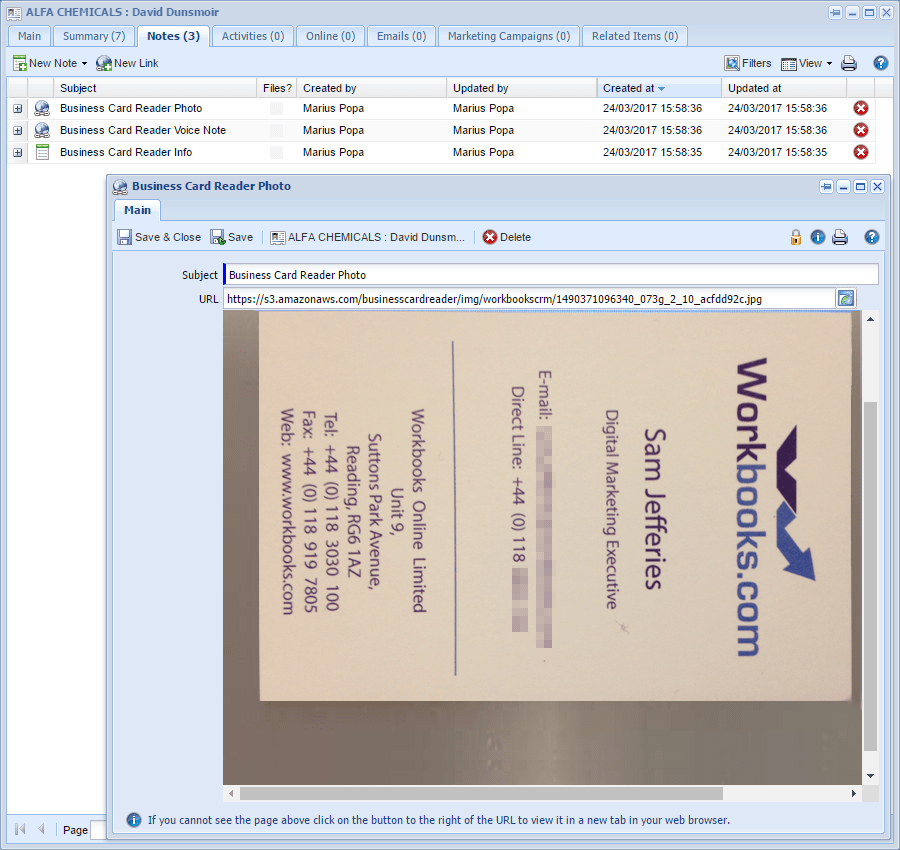Expand the Business Card Reader Photo row
The image size is (900, 850).
click(x=18, y=108)
